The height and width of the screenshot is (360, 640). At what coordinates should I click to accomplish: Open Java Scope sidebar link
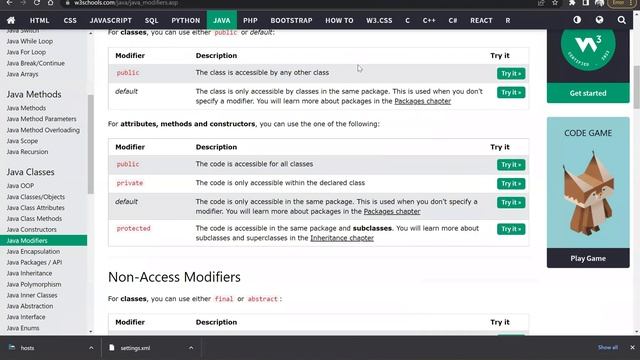coord(22,141)
